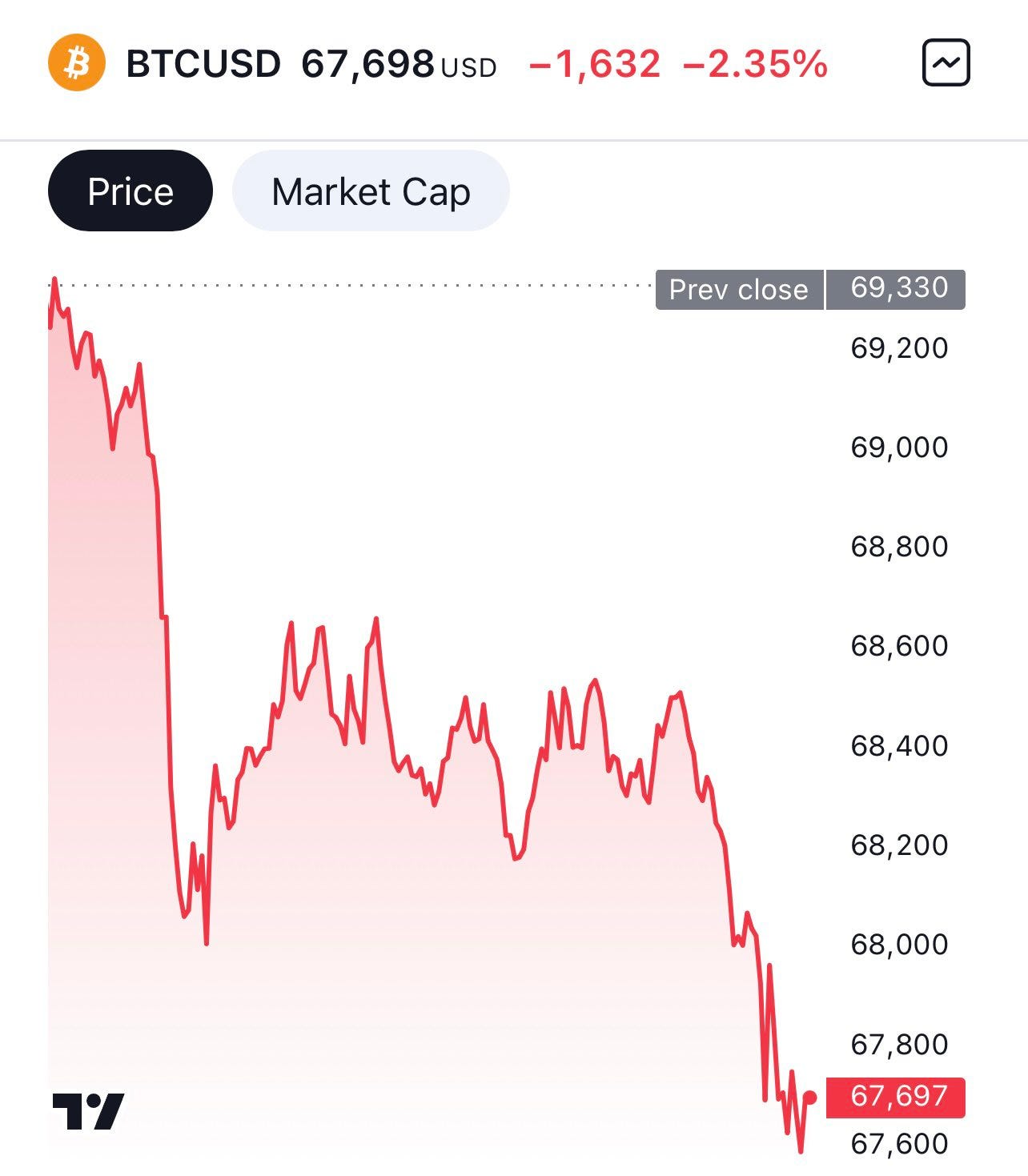Click the TradingView logo on the chart
The width and height of the screenshot is (1028, 1176).
[x=88, y=1110]
